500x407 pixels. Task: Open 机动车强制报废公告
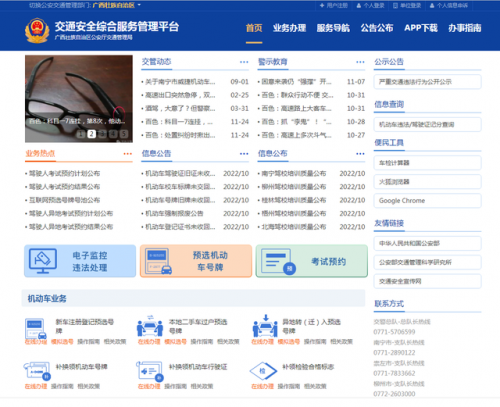(174, 213)
